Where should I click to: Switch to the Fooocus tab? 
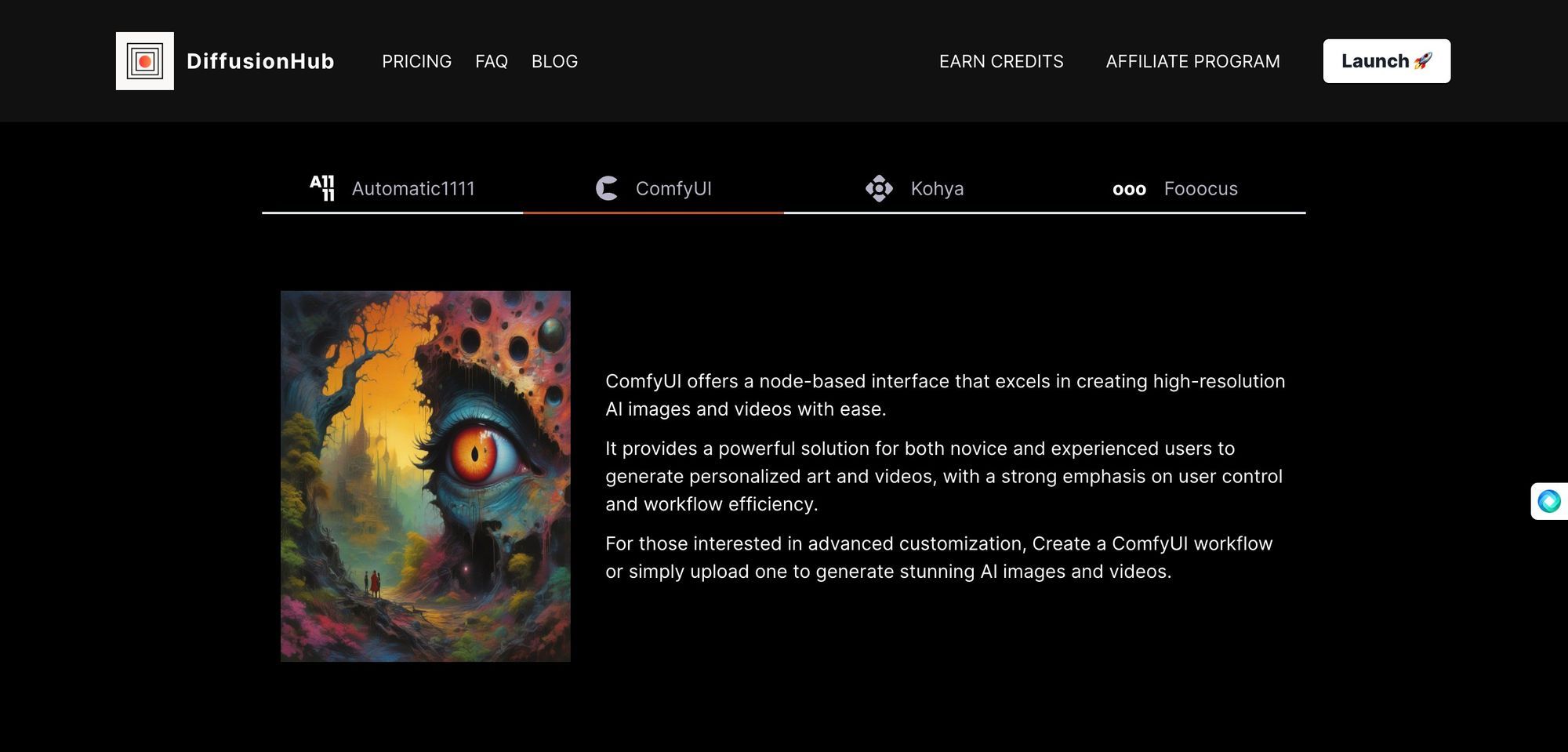(1175, 188)
